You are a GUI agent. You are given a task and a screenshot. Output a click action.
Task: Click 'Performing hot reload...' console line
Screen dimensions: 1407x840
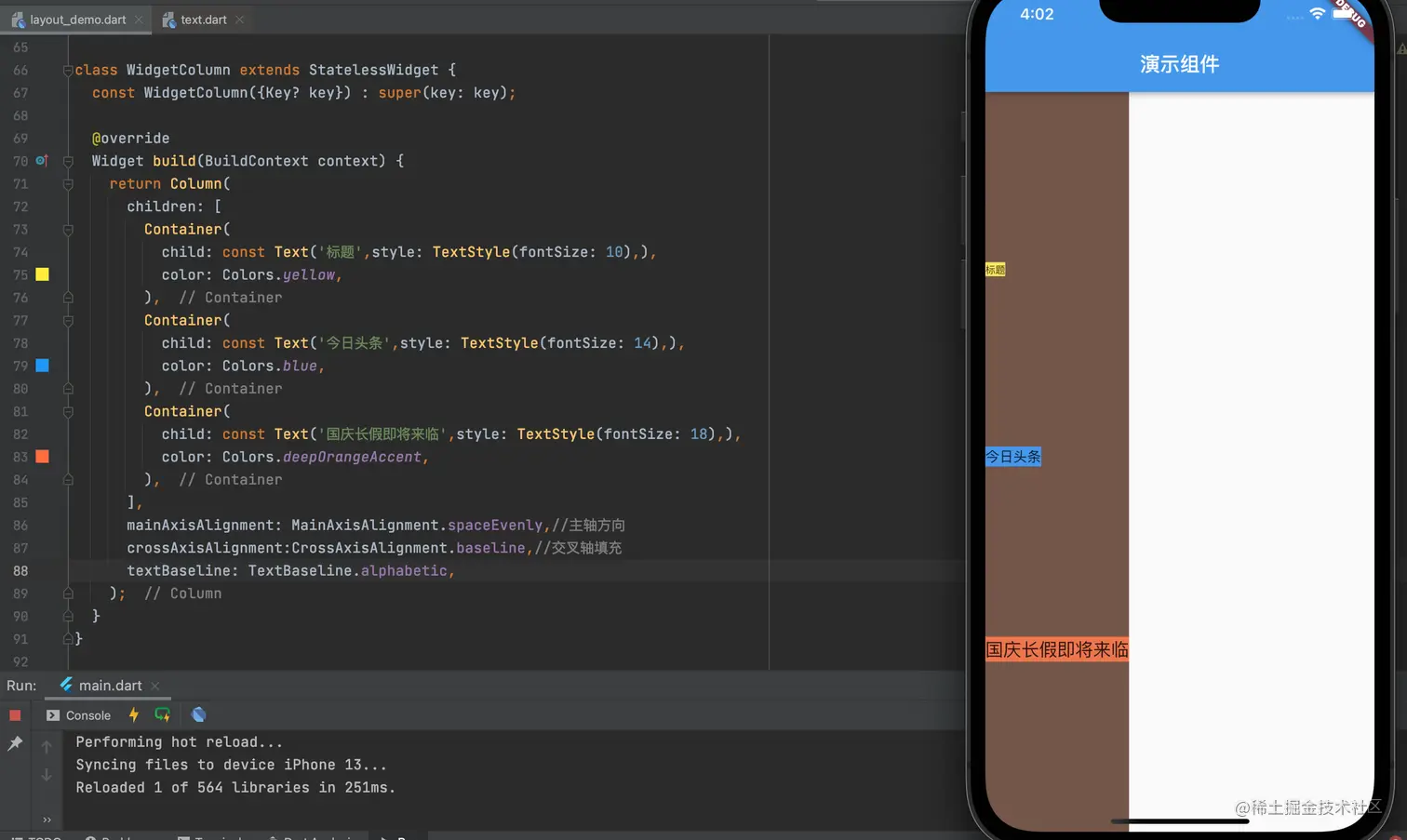click(179, 742)
